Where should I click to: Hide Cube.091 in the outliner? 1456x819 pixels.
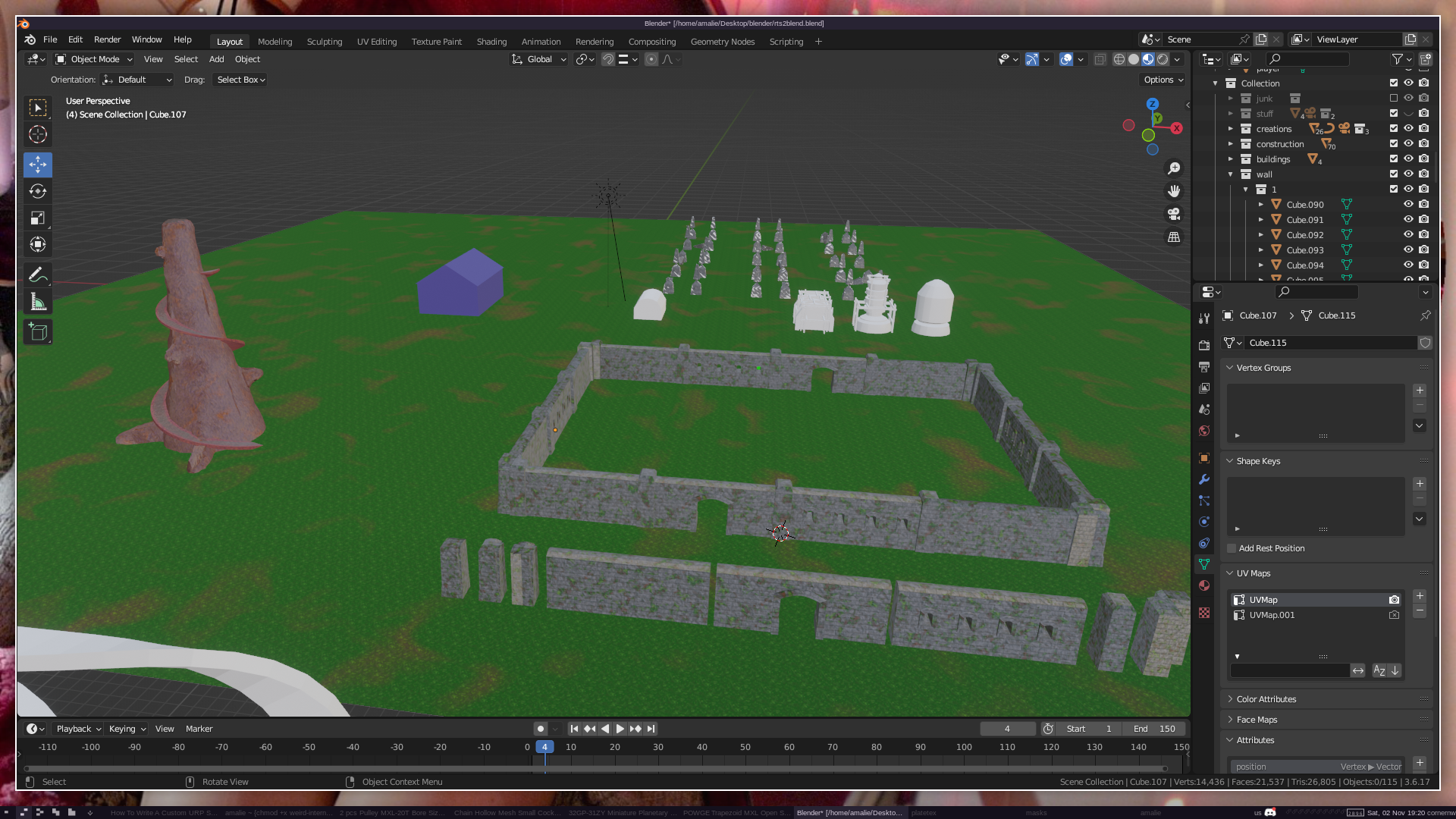pyautogui.click(x=1408, y=220)
